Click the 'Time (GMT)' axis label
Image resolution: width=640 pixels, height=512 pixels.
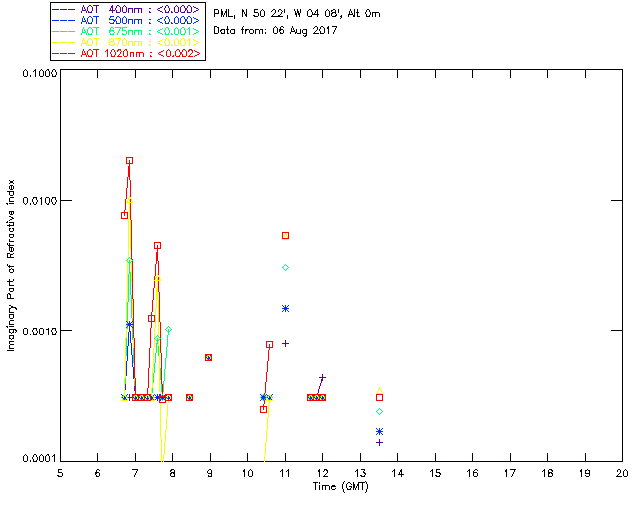(341, 486)
